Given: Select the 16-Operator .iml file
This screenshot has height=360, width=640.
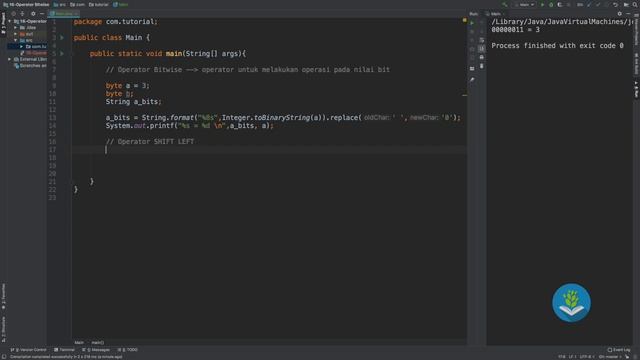Looking at the screenshot, I should click(33, 53).
